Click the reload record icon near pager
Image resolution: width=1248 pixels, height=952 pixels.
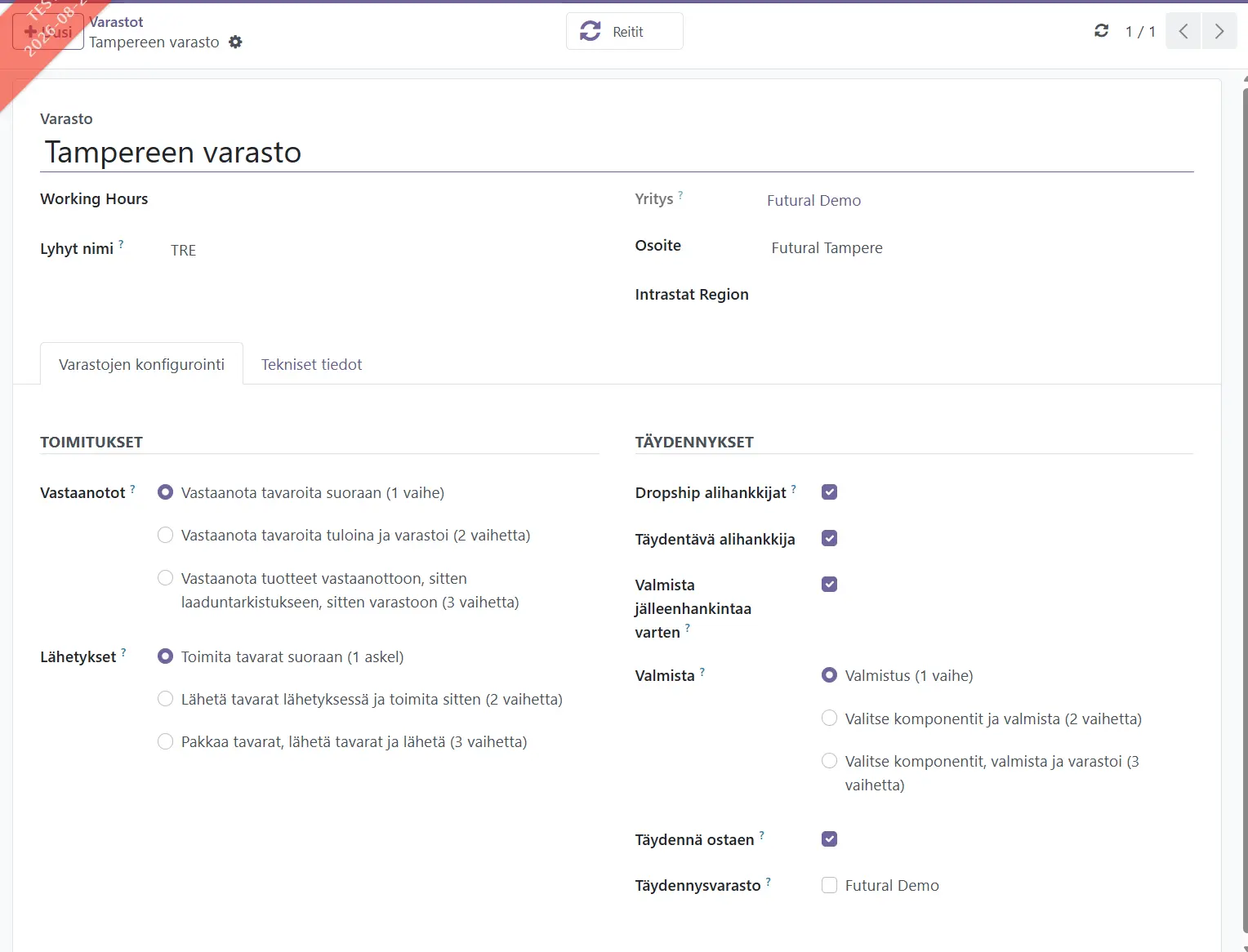1101,31
